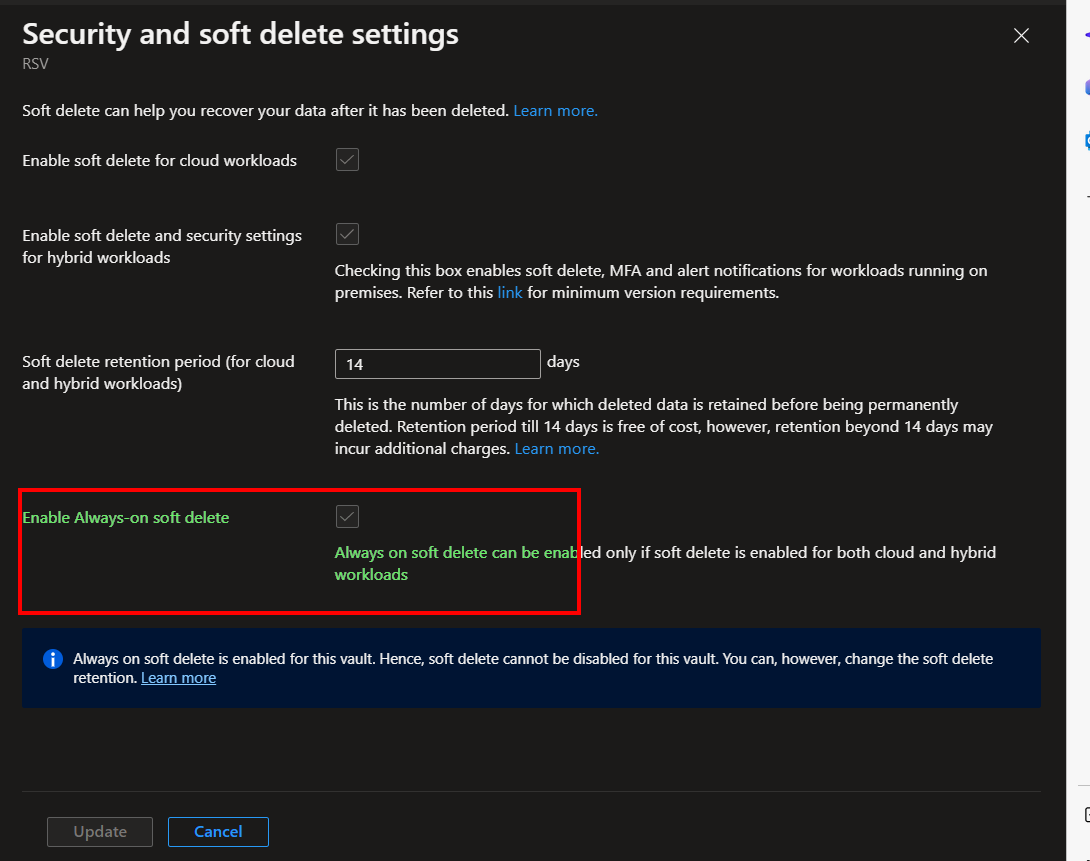This screenshot has width=1090, height=861.
Task: Follow Learn more in the info banner
Action: [x=178, y=677]
